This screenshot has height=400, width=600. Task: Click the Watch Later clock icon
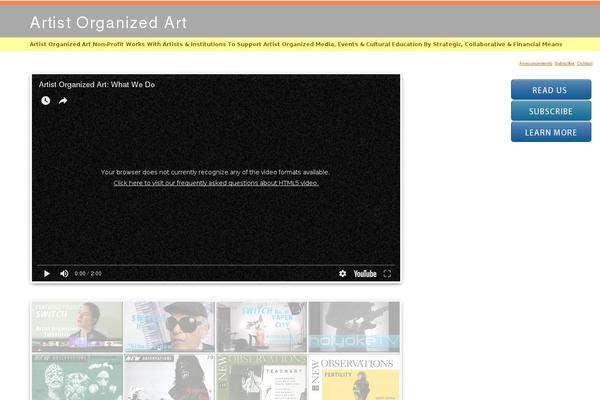tap(46, 101)
